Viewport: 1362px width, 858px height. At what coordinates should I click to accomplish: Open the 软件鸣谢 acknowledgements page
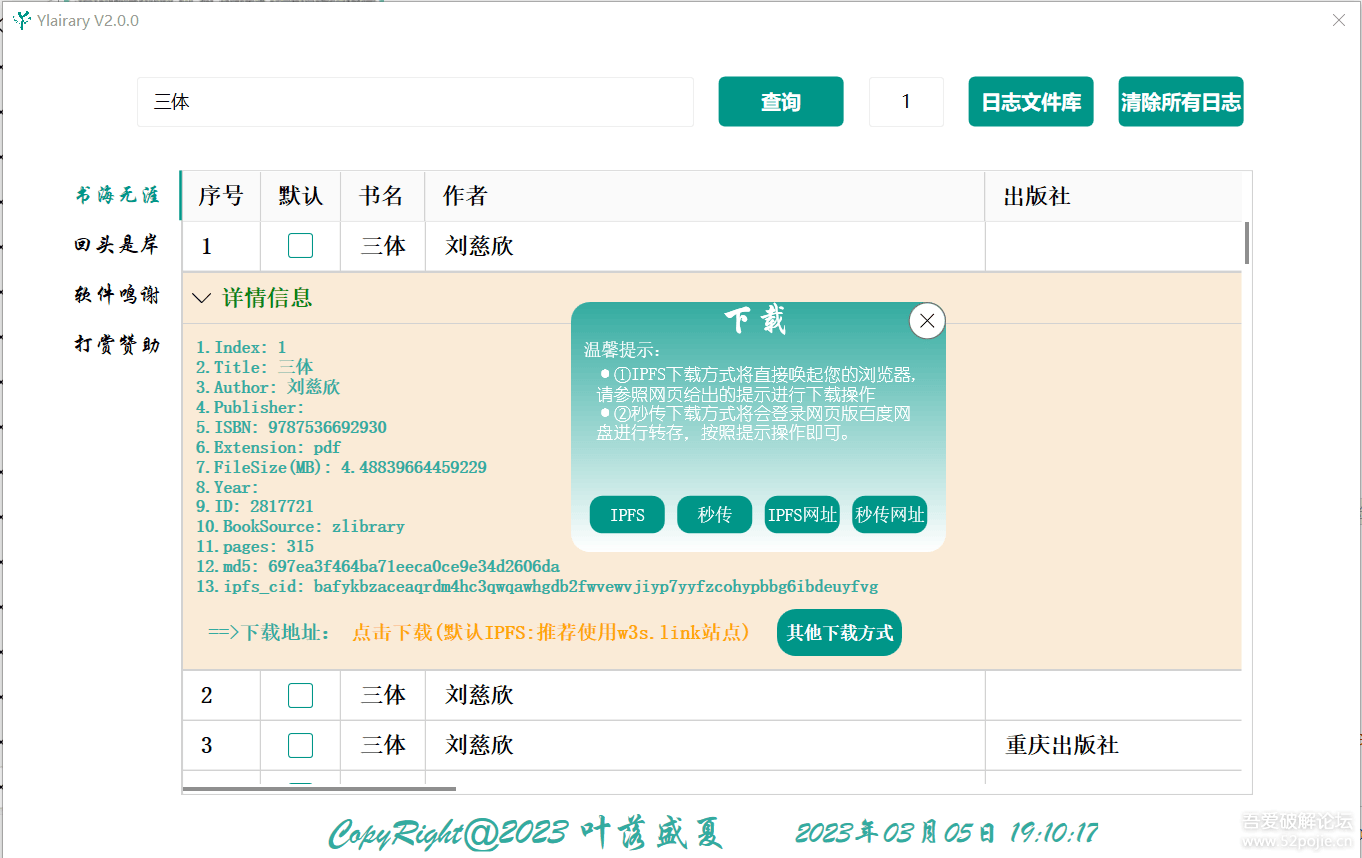[118, 294]
